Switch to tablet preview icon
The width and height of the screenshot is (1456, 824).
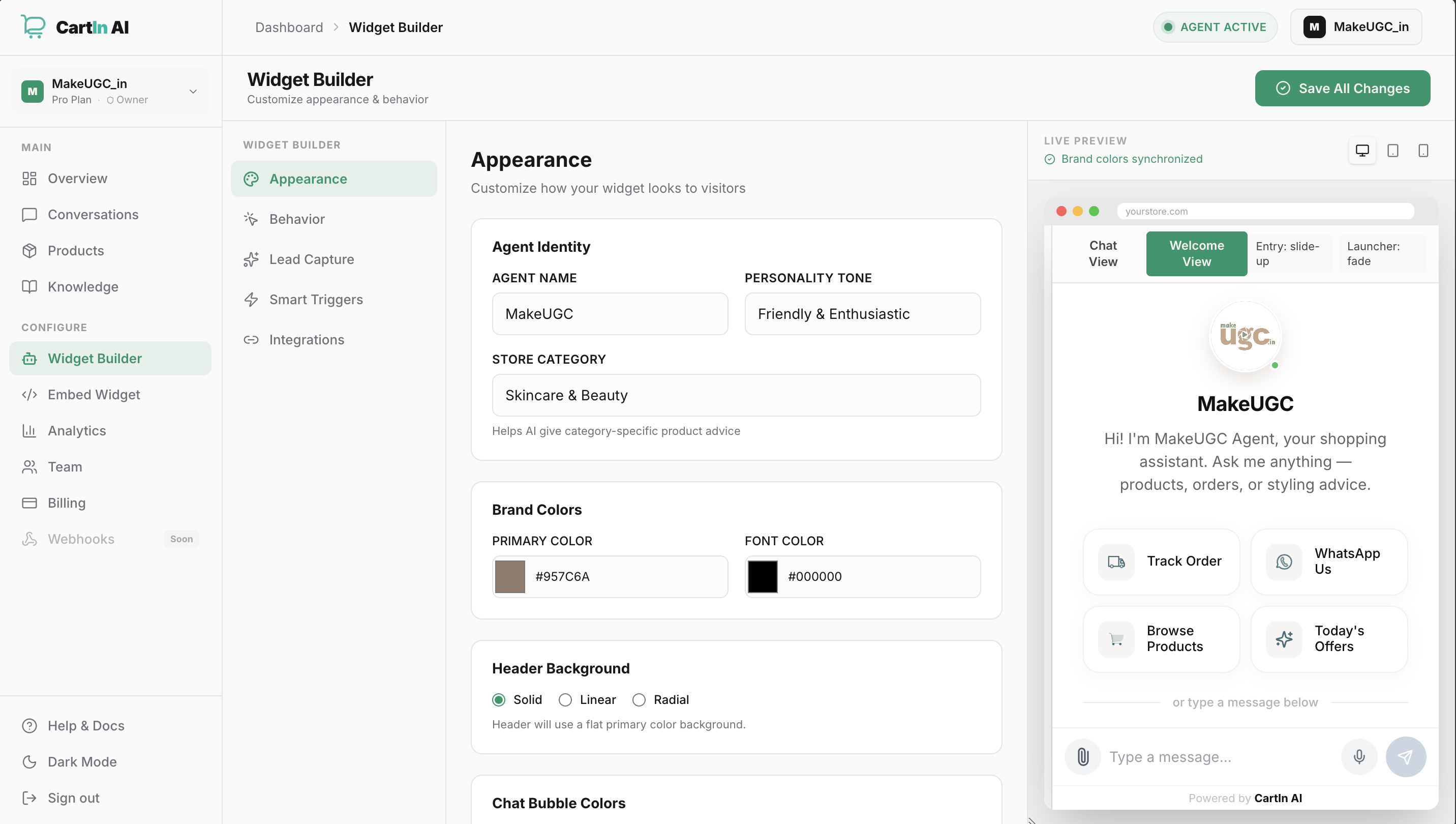tap(1392, 151)
